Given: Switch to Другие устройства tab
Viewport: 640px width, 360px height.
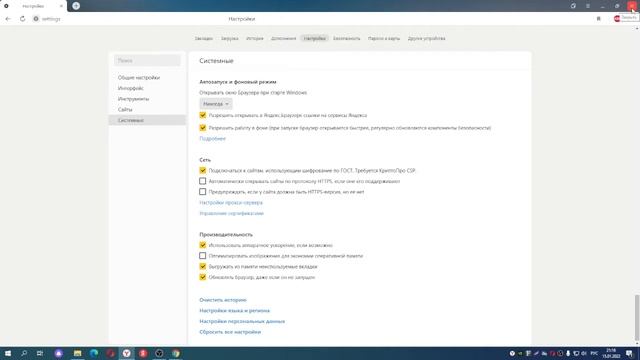Looking at the screenshot, I should [427, 38].
